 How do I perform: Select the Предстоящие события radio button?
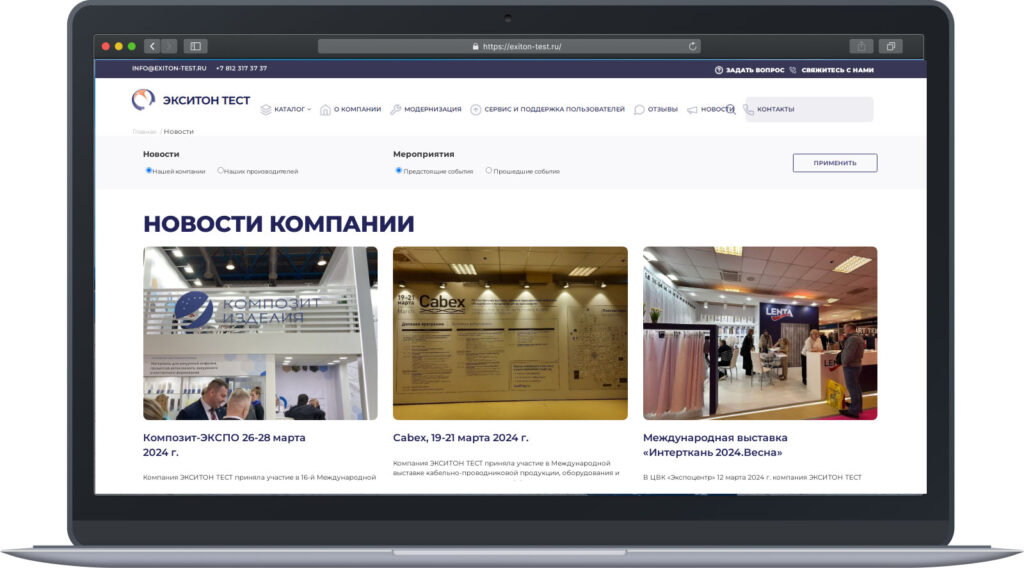pyautogui.click(x=398, y=170)
